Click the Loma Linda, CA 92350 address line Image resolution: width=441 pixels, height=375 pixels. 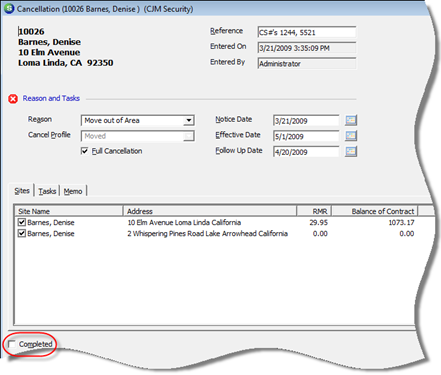[66, 63]
